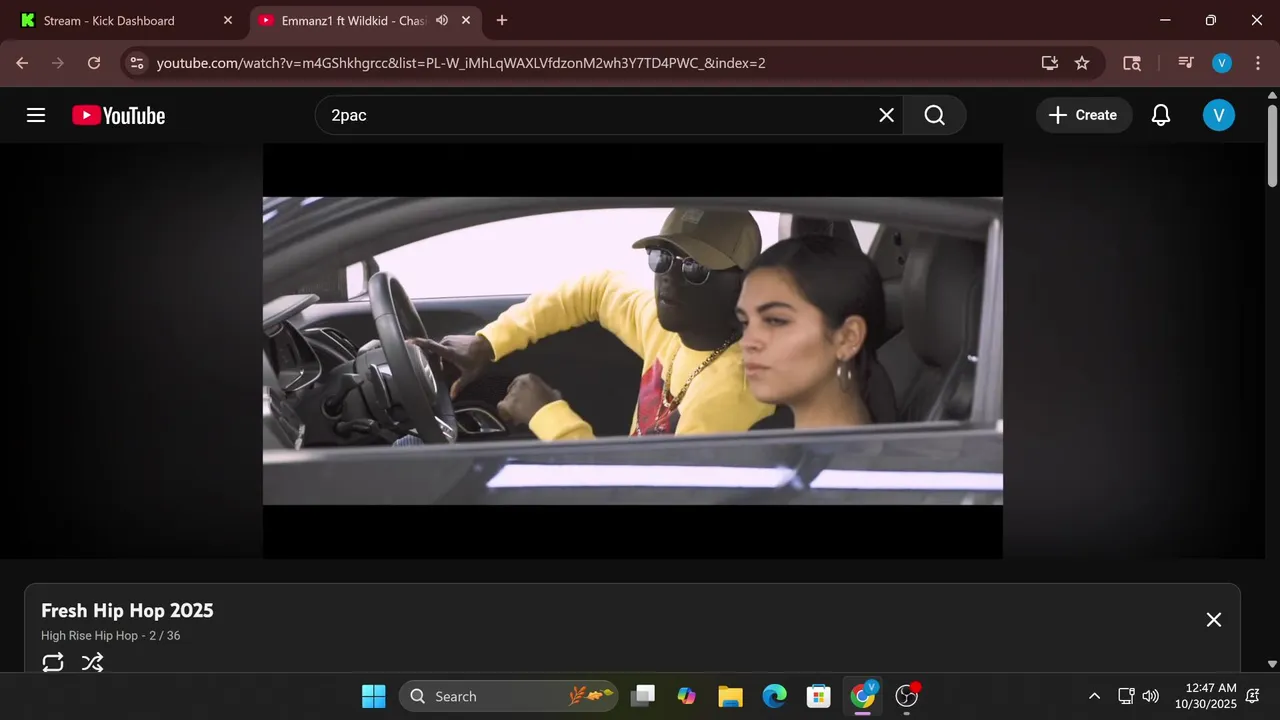The image size is (1280, 720).
Task: Go forward in browser history
Action: pos(58,63)
